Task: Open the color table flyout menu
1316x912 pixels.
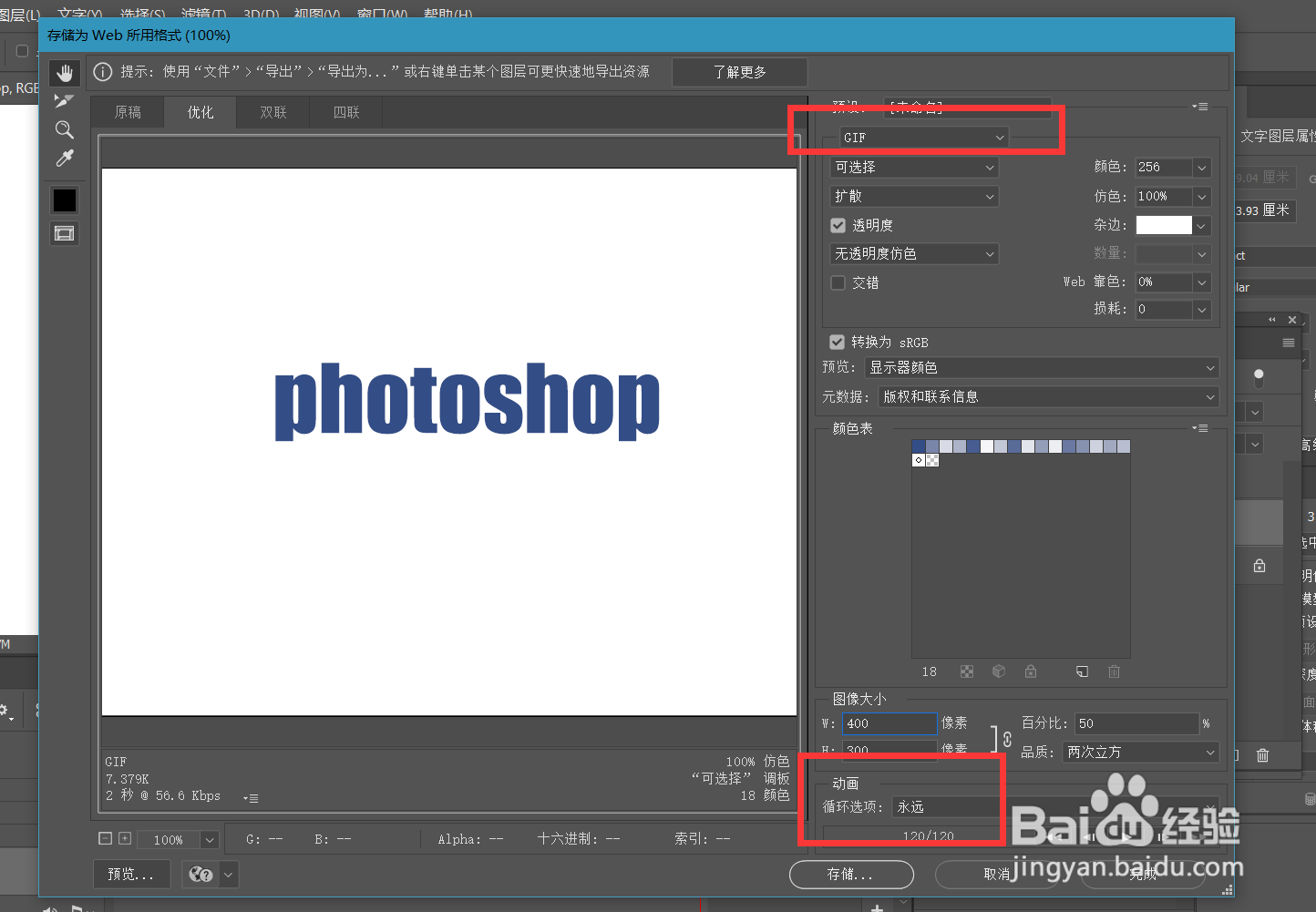Action: click(1200, 428)
